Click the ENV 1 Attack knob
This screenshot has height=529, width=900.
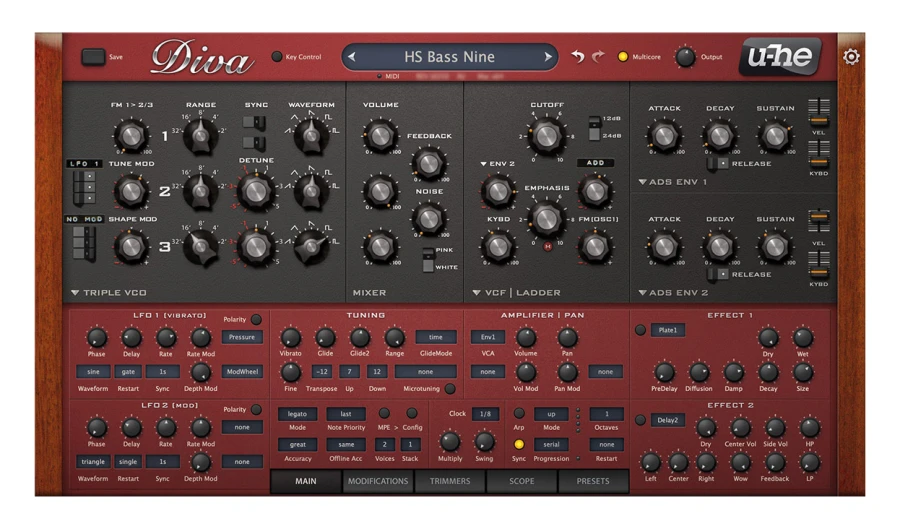(x=664, y=136)
